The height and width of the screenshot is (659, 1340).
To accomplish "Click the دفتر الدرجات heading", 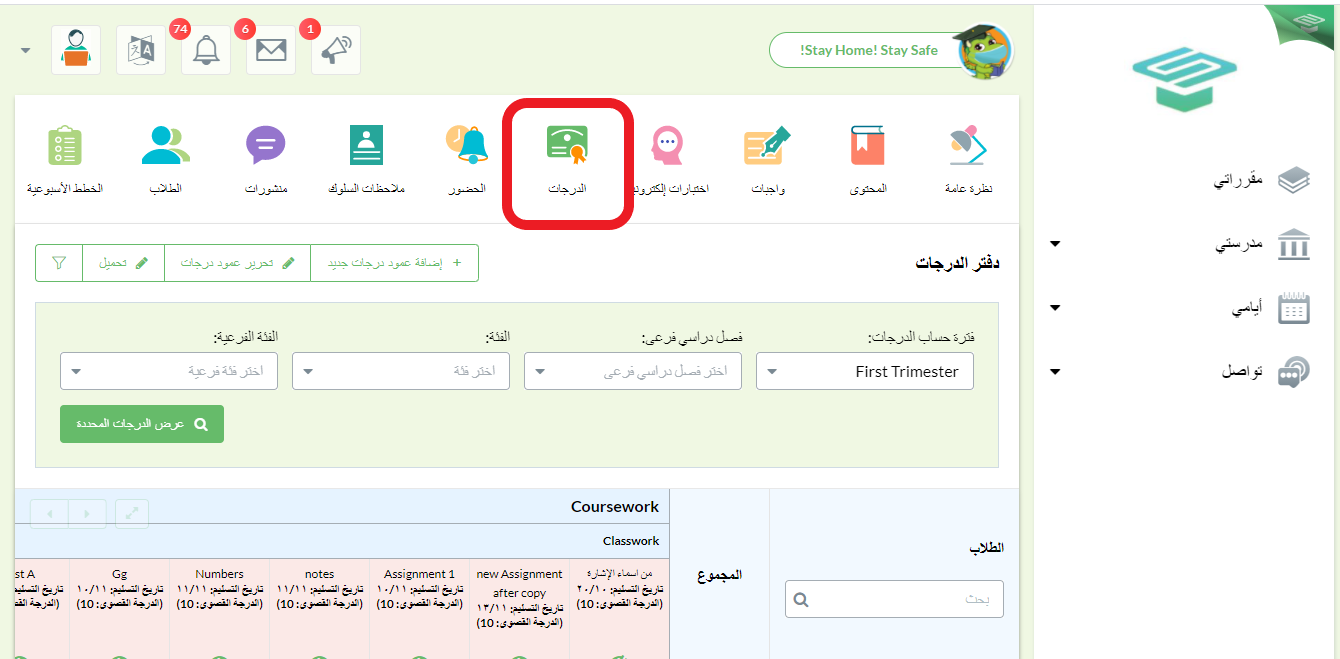I will 958,263.
